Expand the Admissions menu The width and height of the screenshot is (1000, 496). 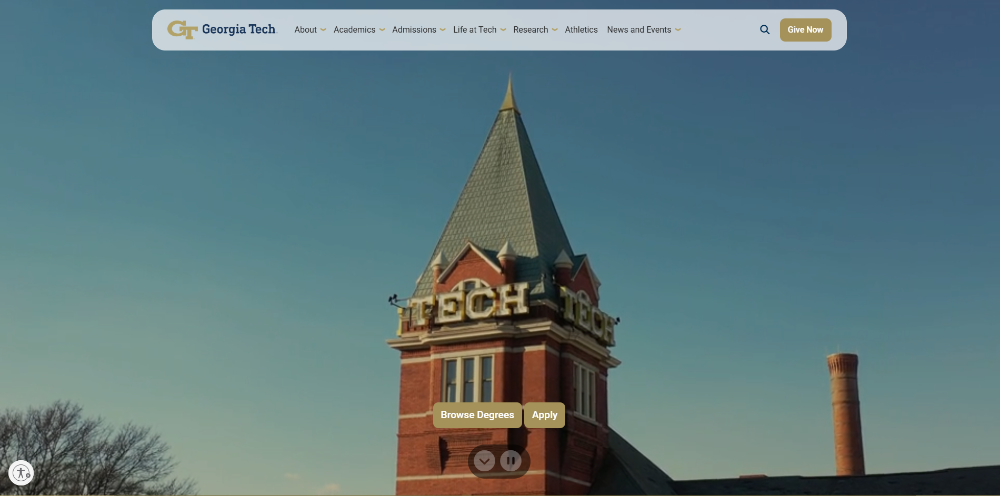click(418, 29)
